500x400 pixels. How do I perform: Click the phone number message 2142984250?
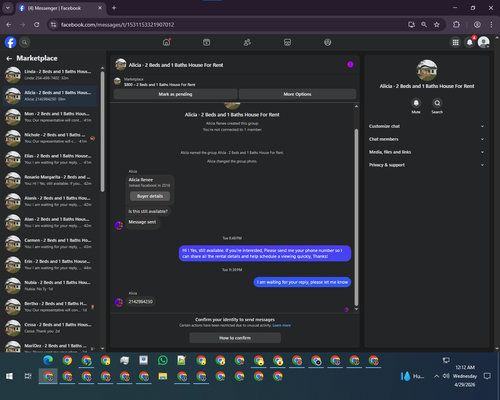[140, 302]
